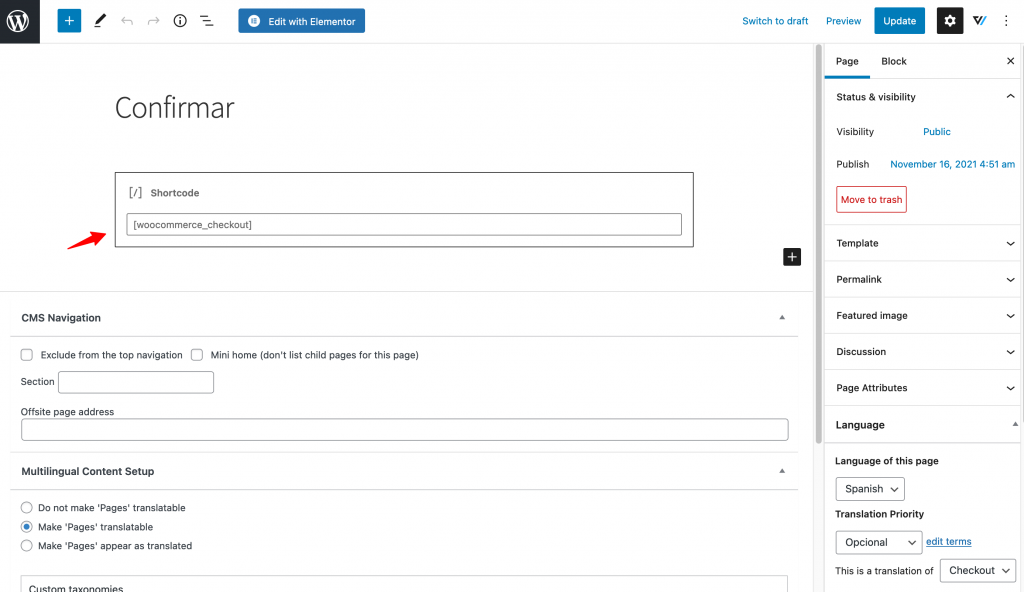The image size is (1024, 592).
Task: Click the redo arrow icon
Action: pos(153,21)
